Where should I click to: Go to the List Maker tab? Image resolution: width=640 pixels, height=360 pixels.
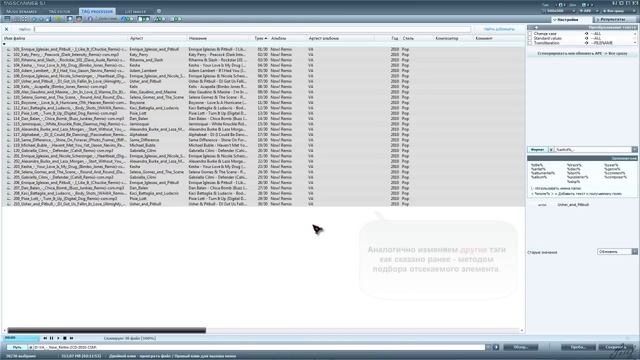(x=135, y=11)
